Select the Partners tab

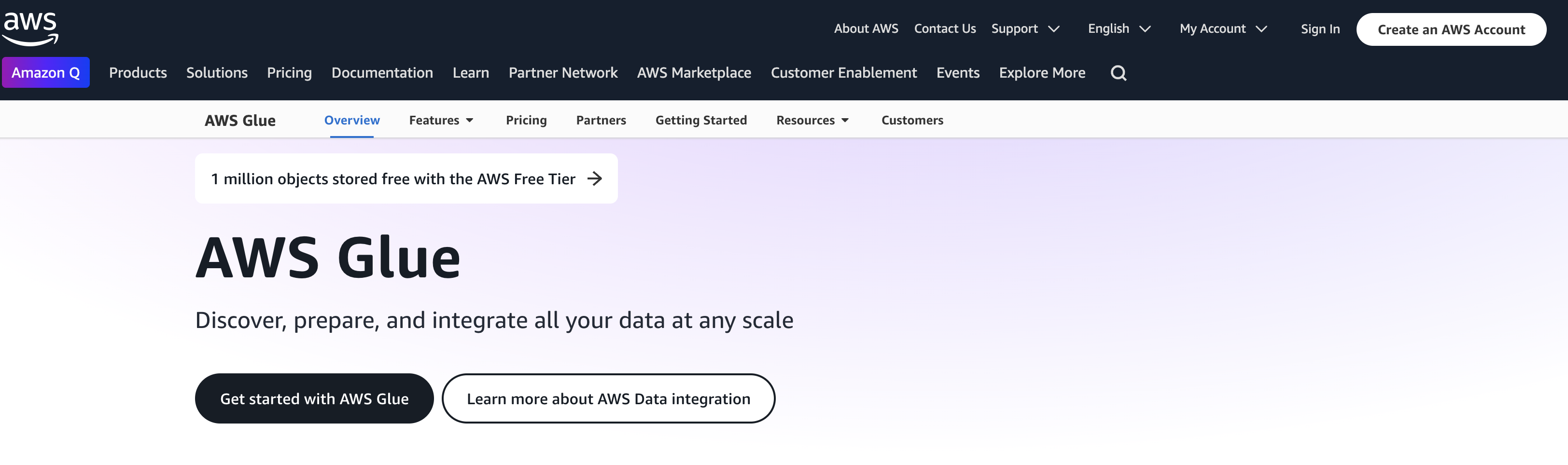pyautogui.click(x=601, y=121)
